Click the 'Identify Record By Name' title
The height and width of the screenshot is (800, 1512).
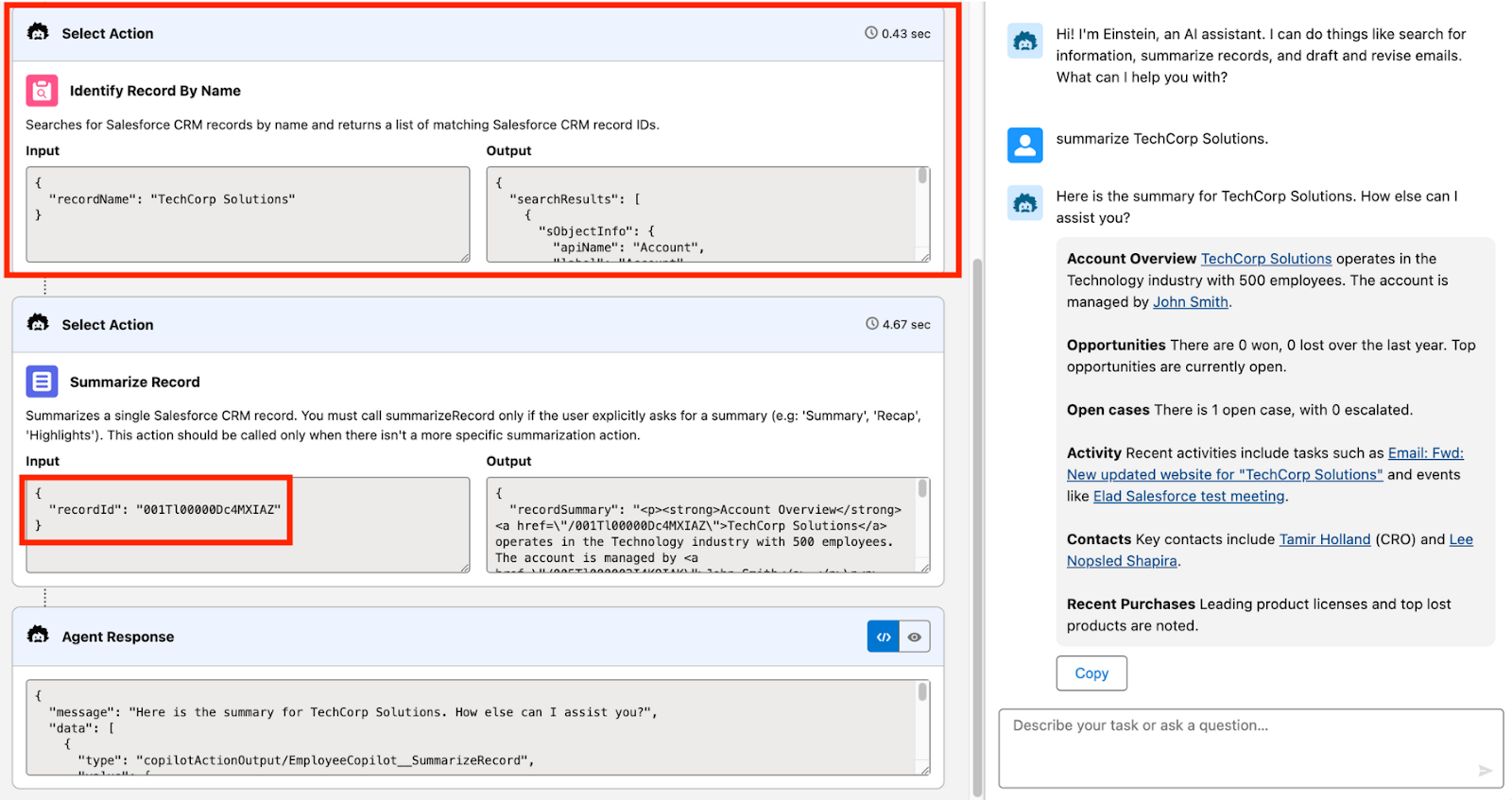[x=155, y=91]
